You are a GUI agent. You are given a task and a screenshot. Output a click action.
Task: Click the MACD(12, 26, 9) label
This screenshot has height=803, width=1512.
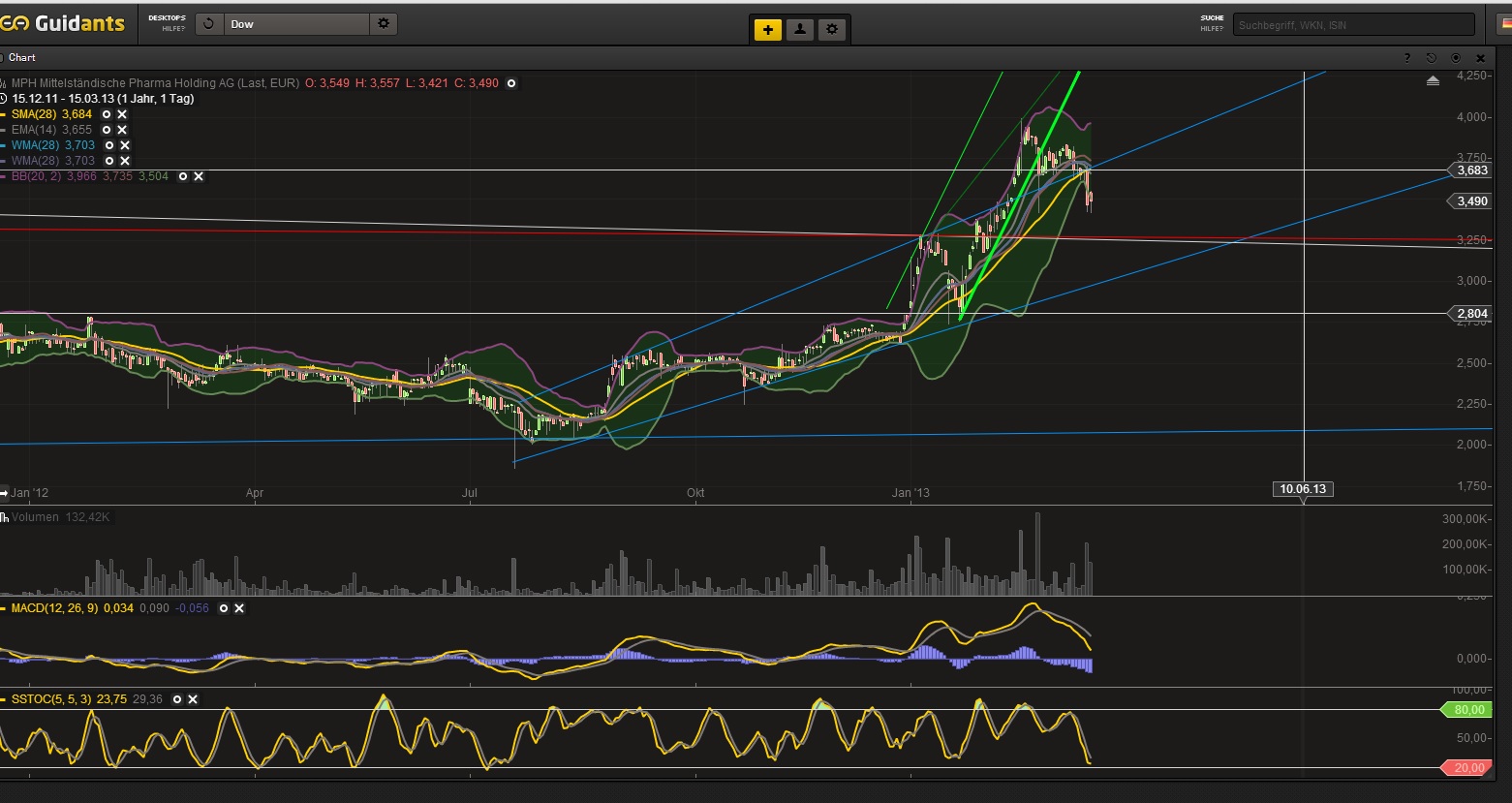click(54, 608)
